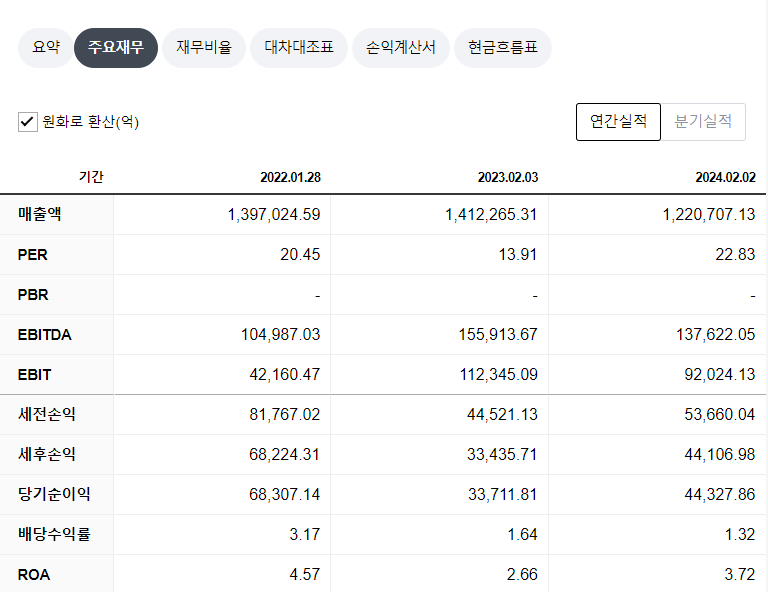
Task: Click the PER value 20.45
Action: [x=300, y=255]
